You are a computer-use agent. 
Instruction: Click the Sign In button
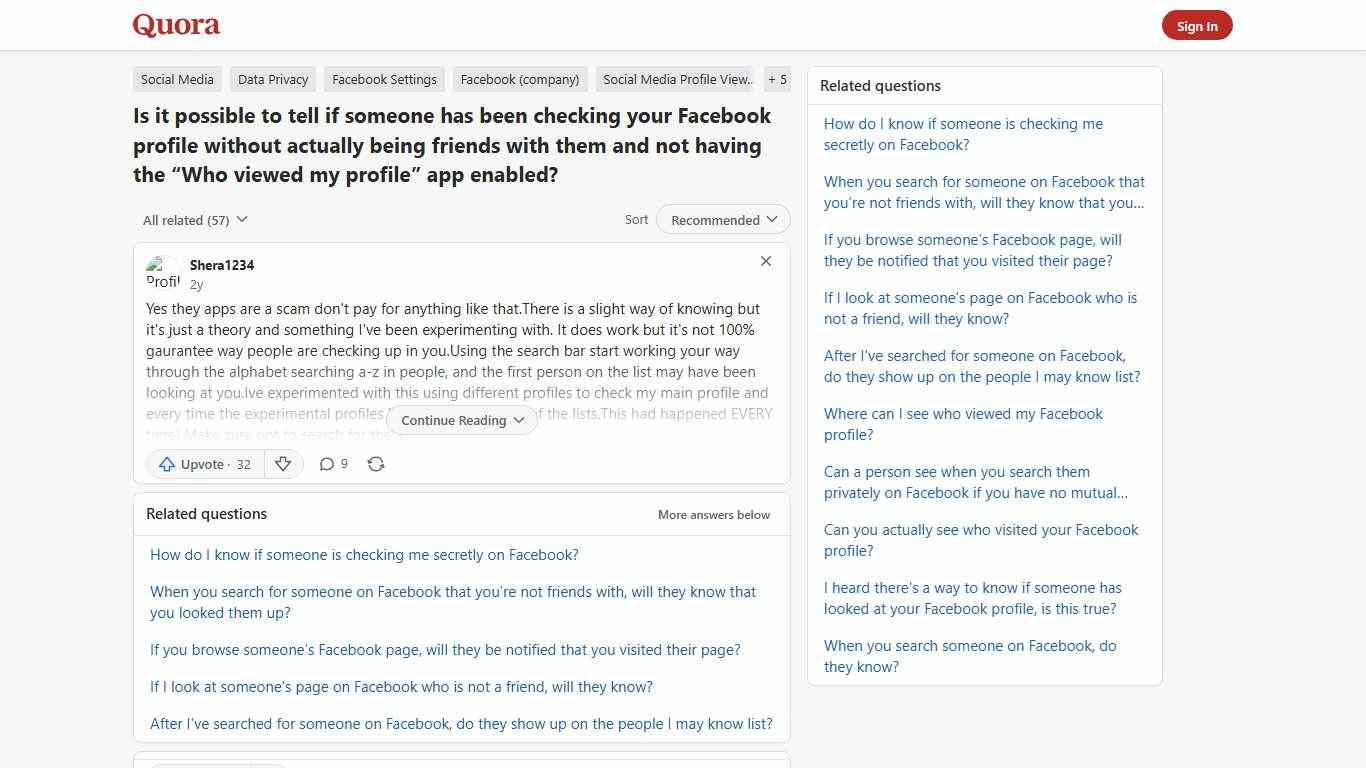pos(1197,26)
